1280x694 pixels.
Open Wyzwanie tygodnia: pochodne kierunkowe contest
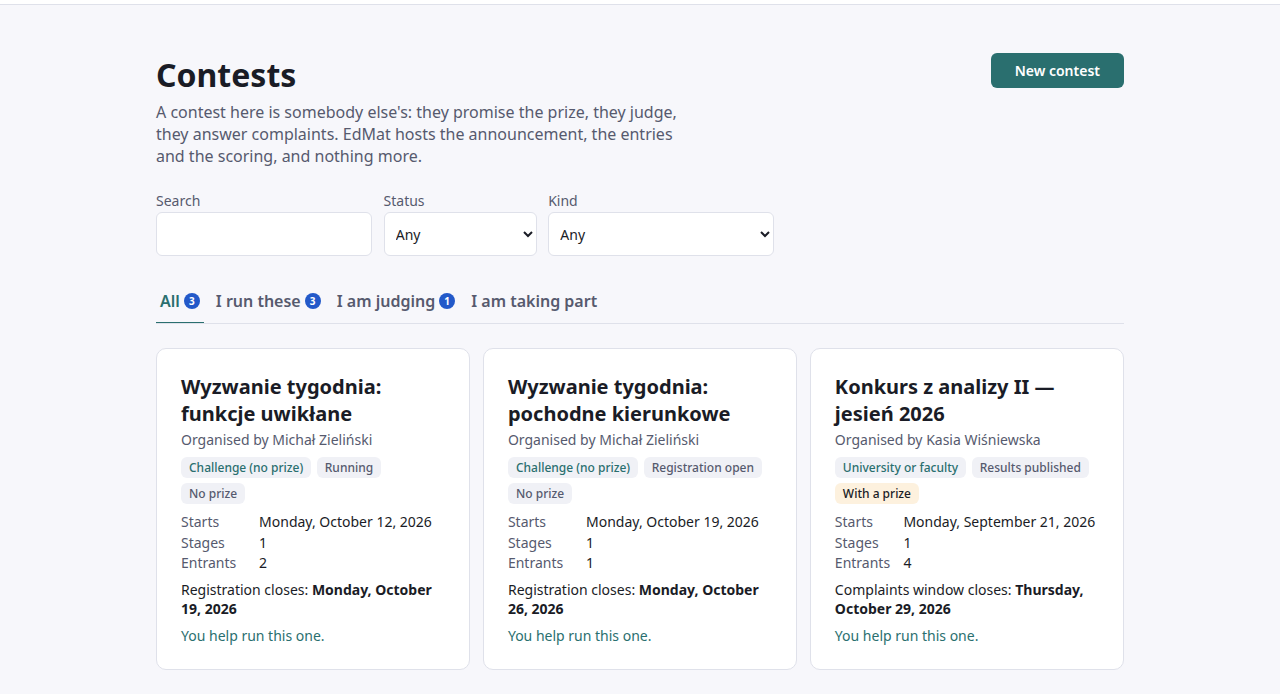[619, 400]
